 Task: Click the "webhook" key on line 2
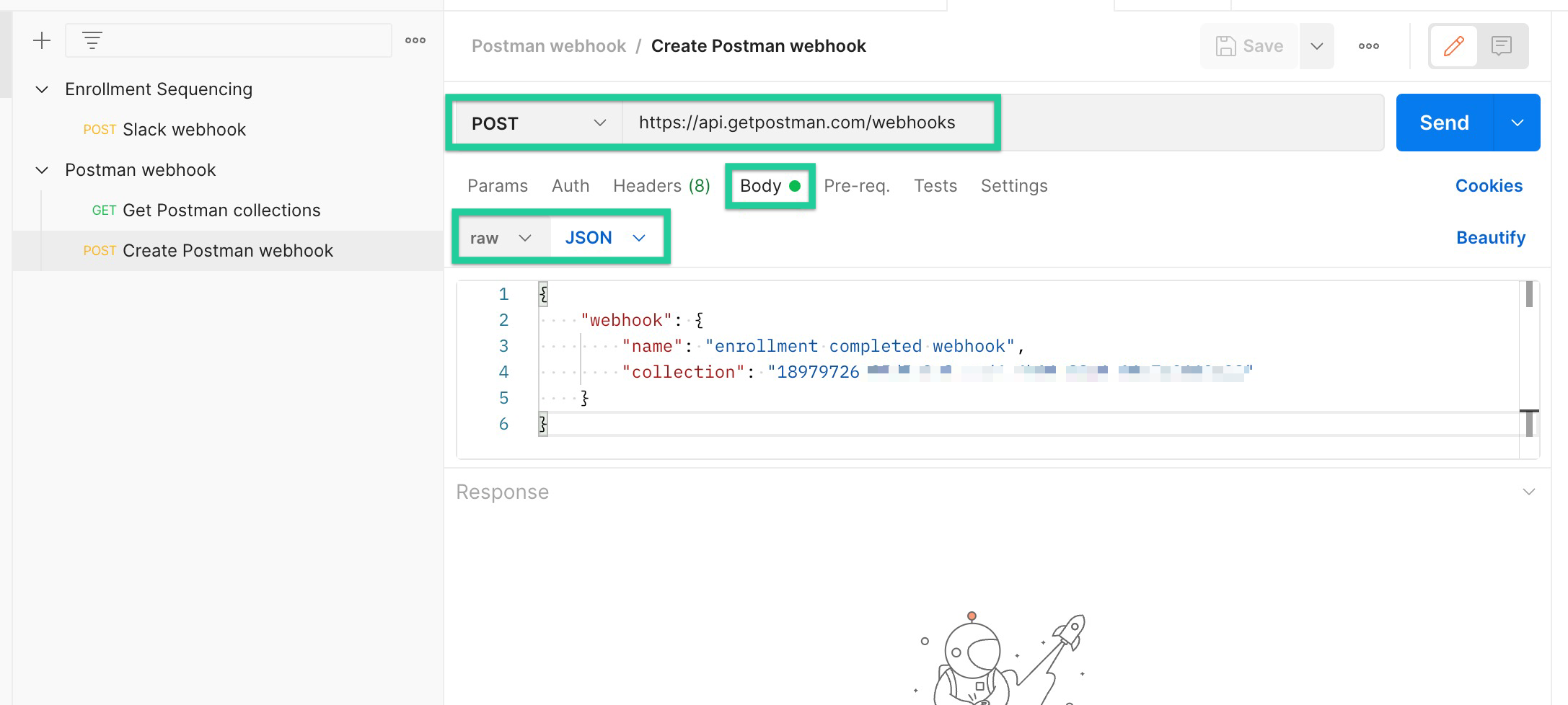626,320
